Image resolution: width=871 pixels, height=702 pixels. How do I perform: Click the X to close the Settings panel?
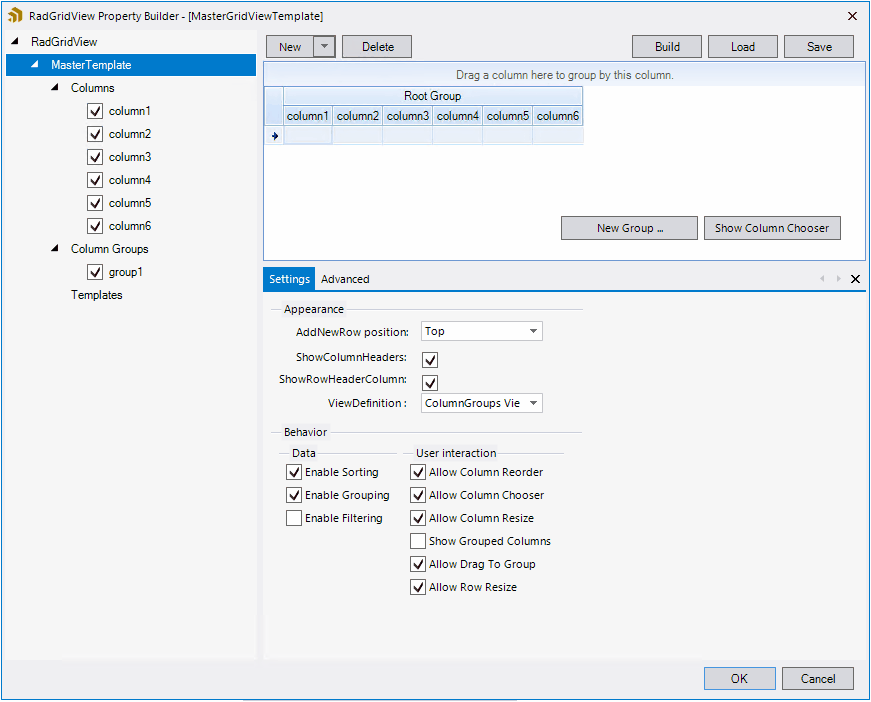pyautogui.click(x=855, y=279)
